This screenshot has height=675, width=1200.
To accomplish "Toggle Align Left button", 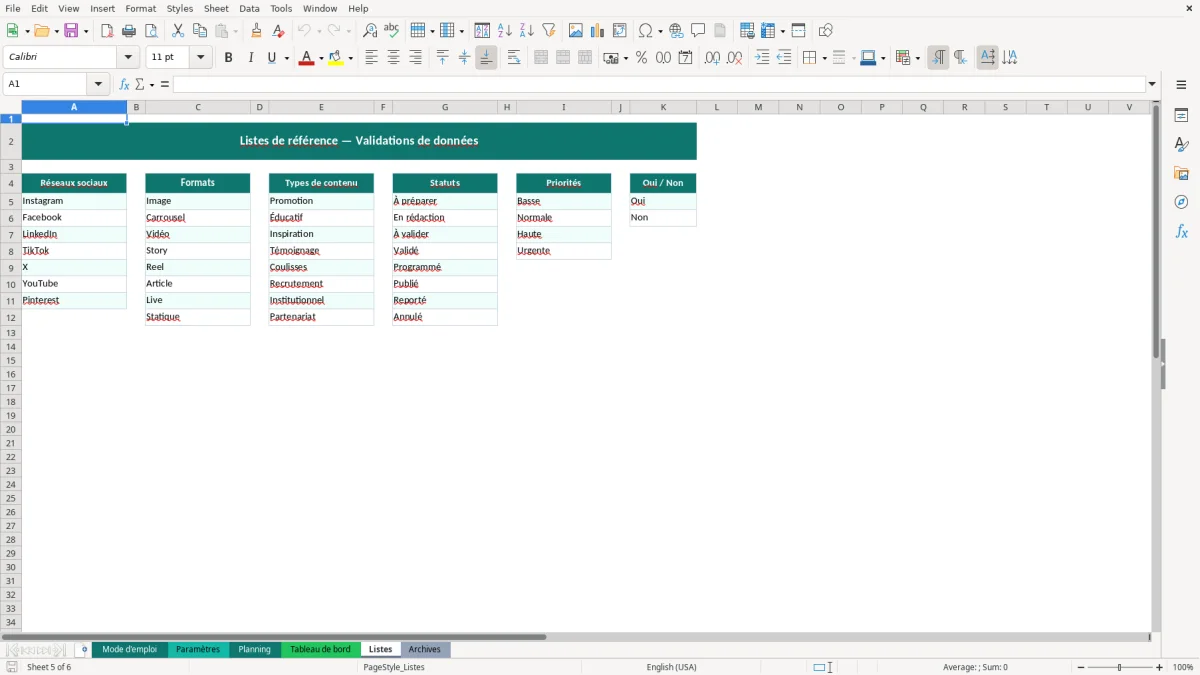I will tap(372, 58).
